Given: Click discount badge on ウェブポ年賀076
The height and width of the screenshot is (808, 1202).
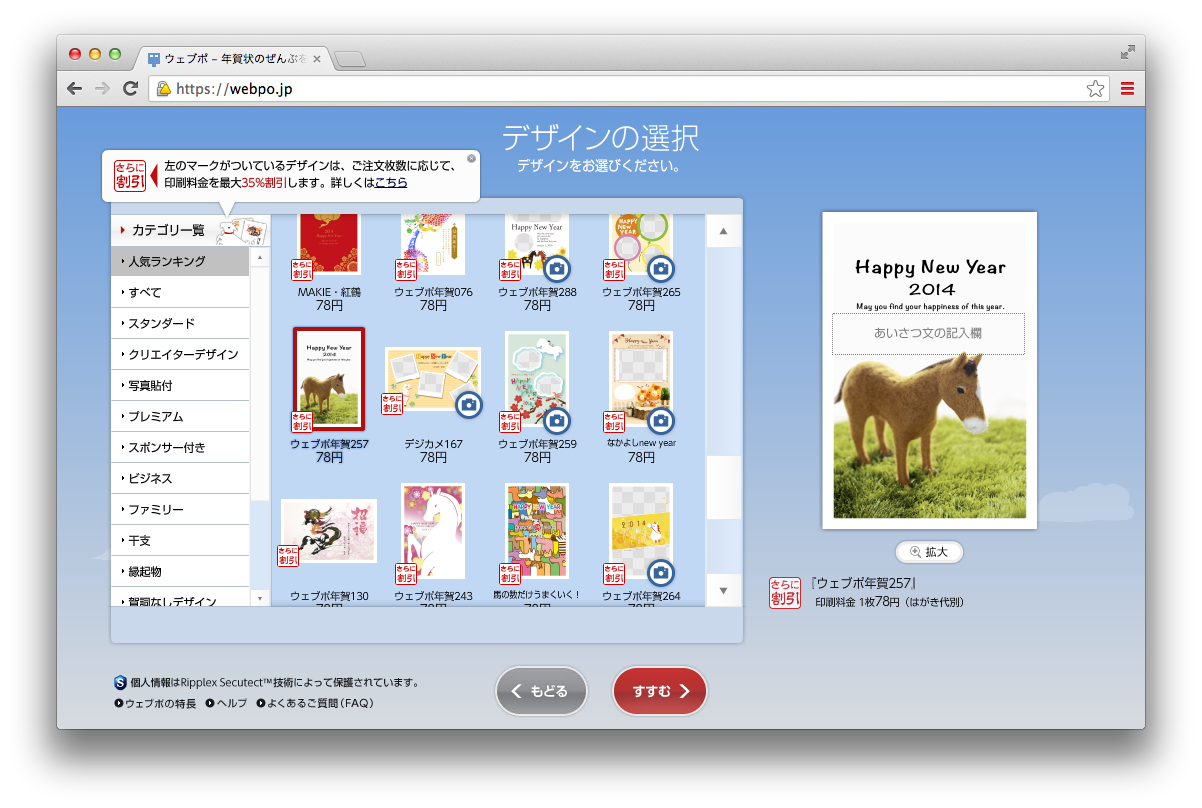Looking at the screenshot, I should 406,270.
